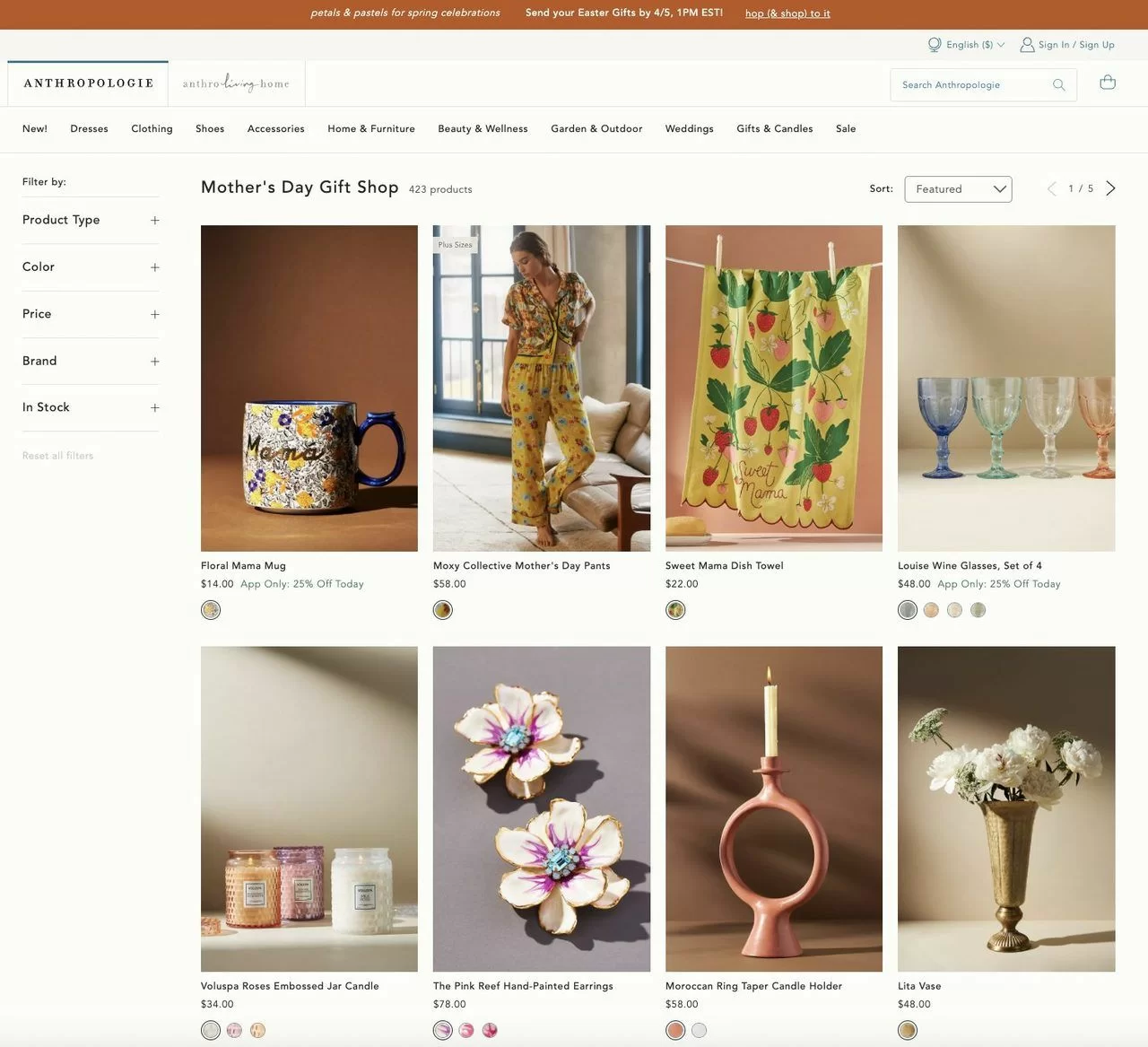
Task: Expand the Product Type filter
Action: coord(91,220)
